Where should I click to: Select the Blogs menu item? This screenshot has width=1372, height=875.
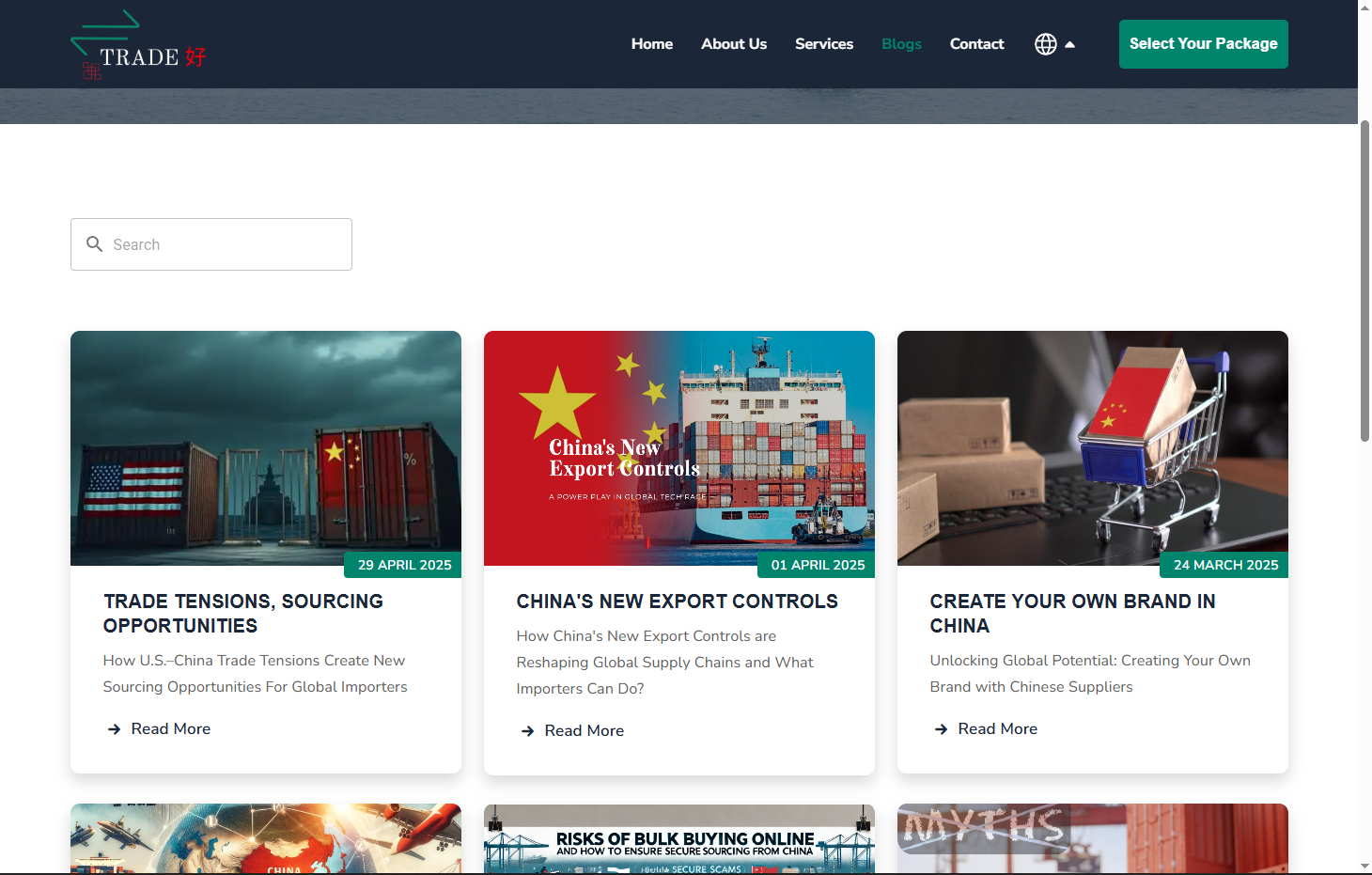[x=901, y=44]
